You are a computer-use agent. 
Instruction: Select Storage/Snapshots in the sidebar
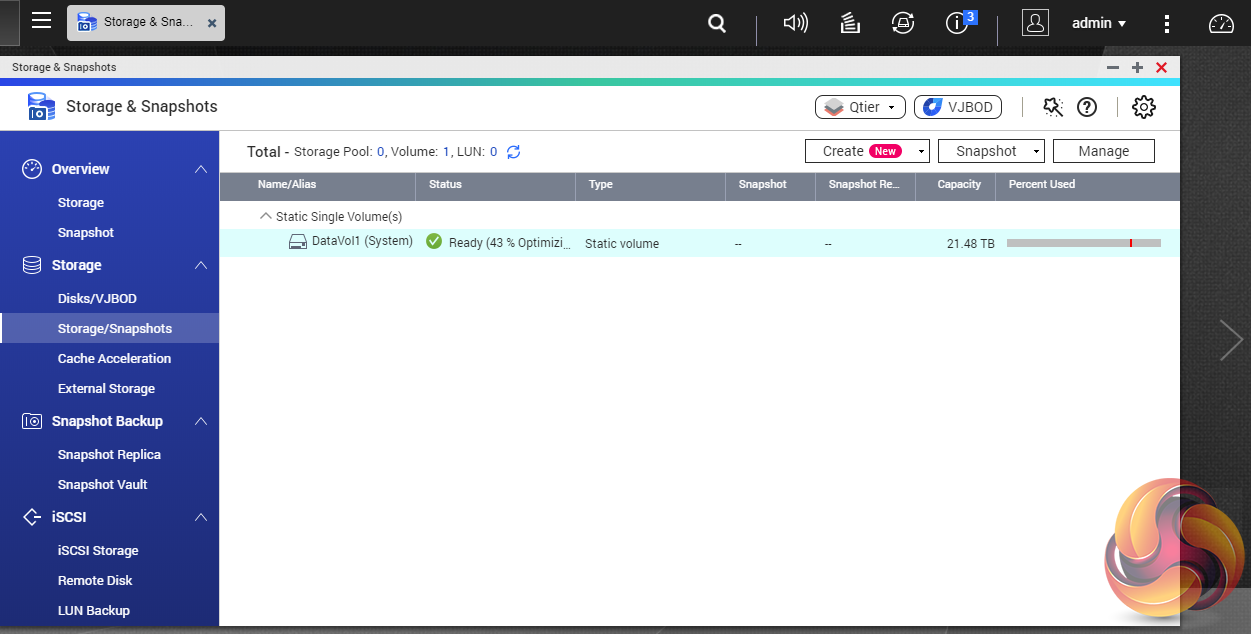(x=110, y=329)
